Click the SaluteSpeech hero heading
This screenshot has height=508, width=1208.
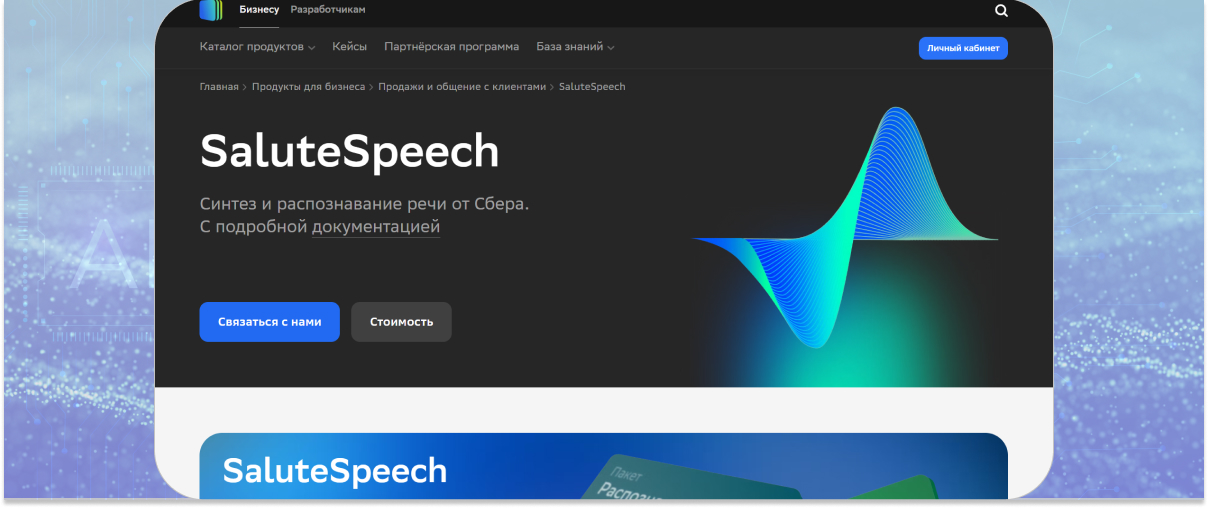349,151
